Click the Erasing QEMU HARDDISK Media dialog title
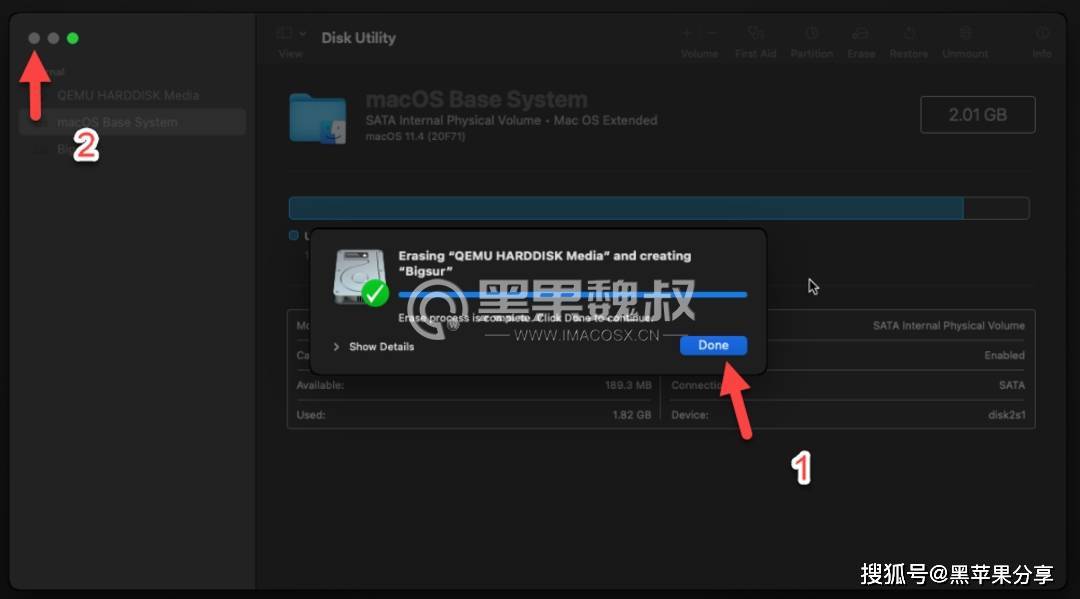This screenshot has height=599, width=1080. 544,263
